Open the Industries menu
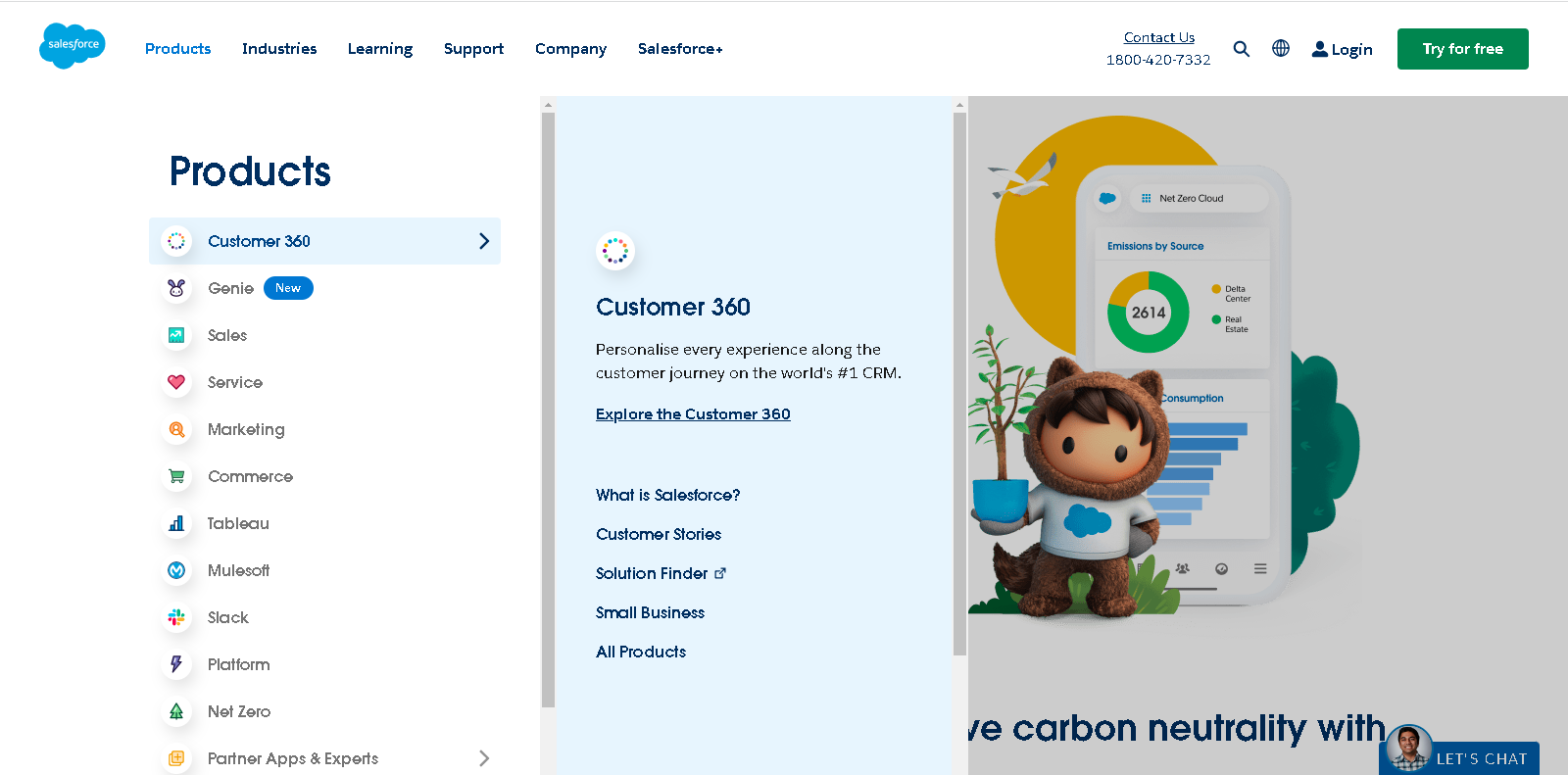This screenshot has width=1568, height=775. [279, 48]
